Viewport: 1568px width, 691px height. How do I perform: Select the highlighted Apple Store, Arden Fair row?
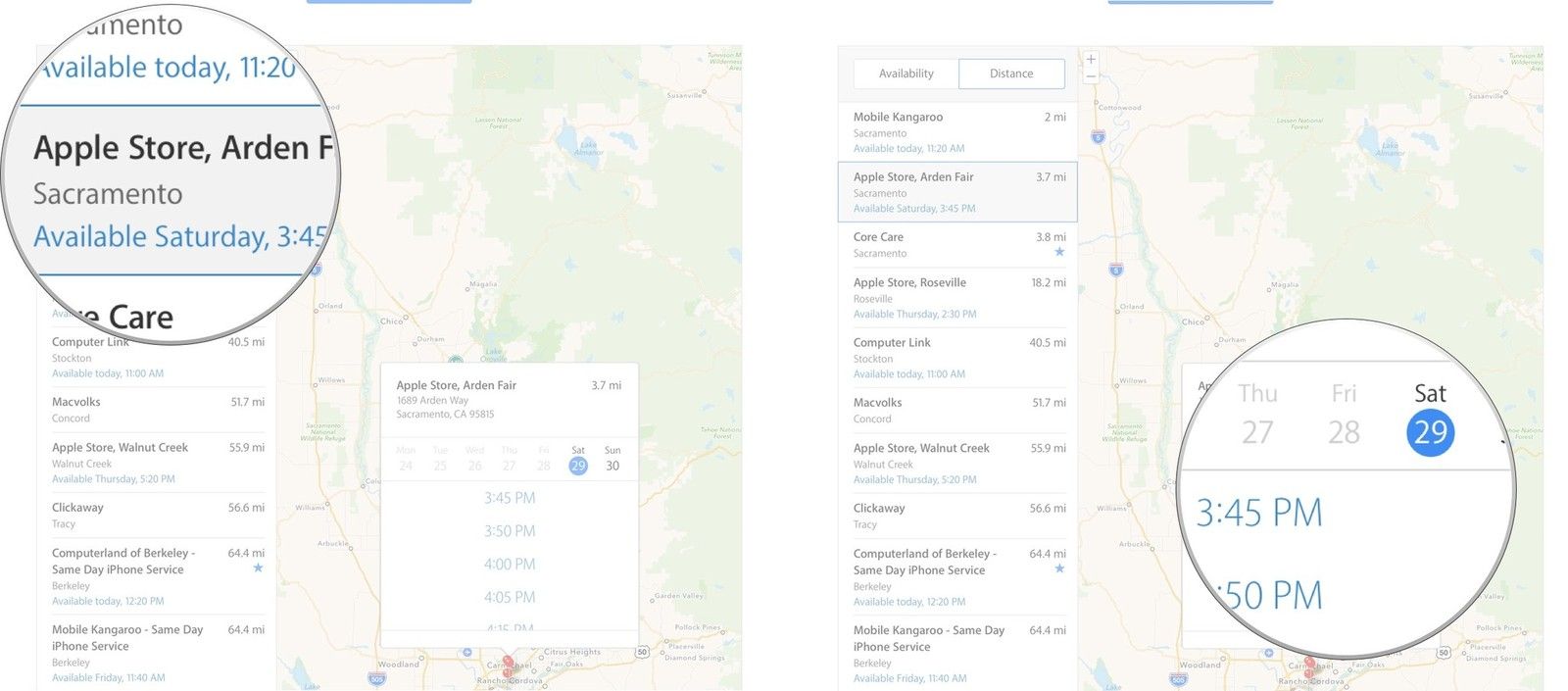click(957, 192)
